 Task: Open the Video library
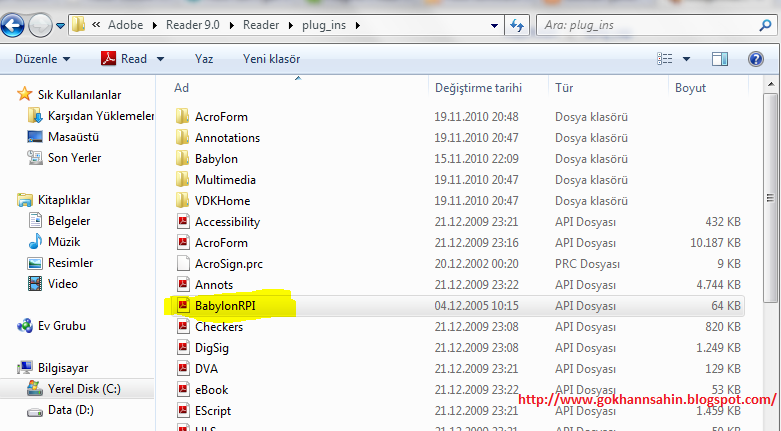coord(53,284)
